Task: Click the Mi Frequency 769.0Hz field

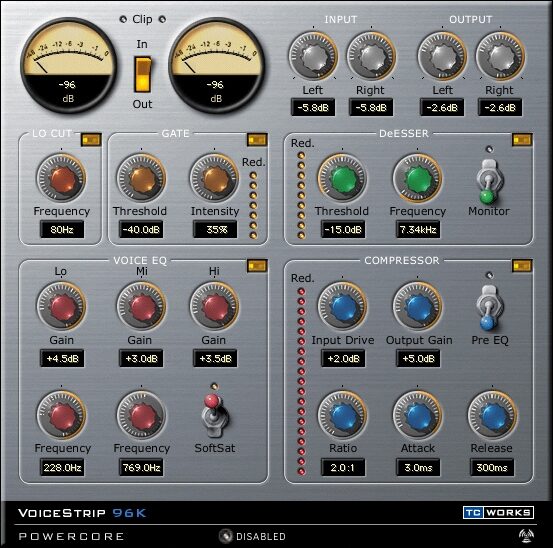Action: click(141, 468)
